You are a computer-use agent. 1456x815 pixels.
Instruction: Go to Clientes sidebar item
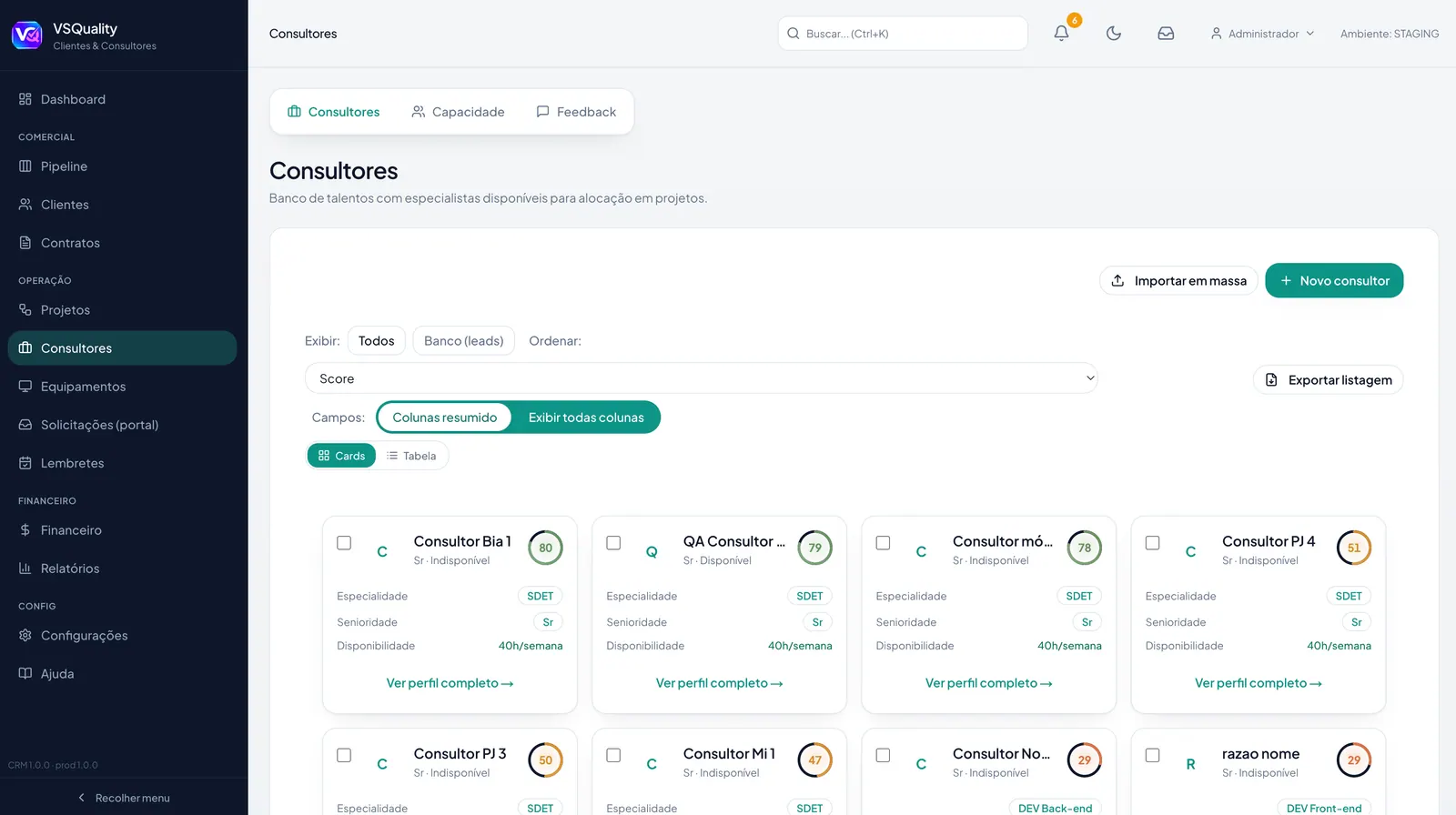122,205
